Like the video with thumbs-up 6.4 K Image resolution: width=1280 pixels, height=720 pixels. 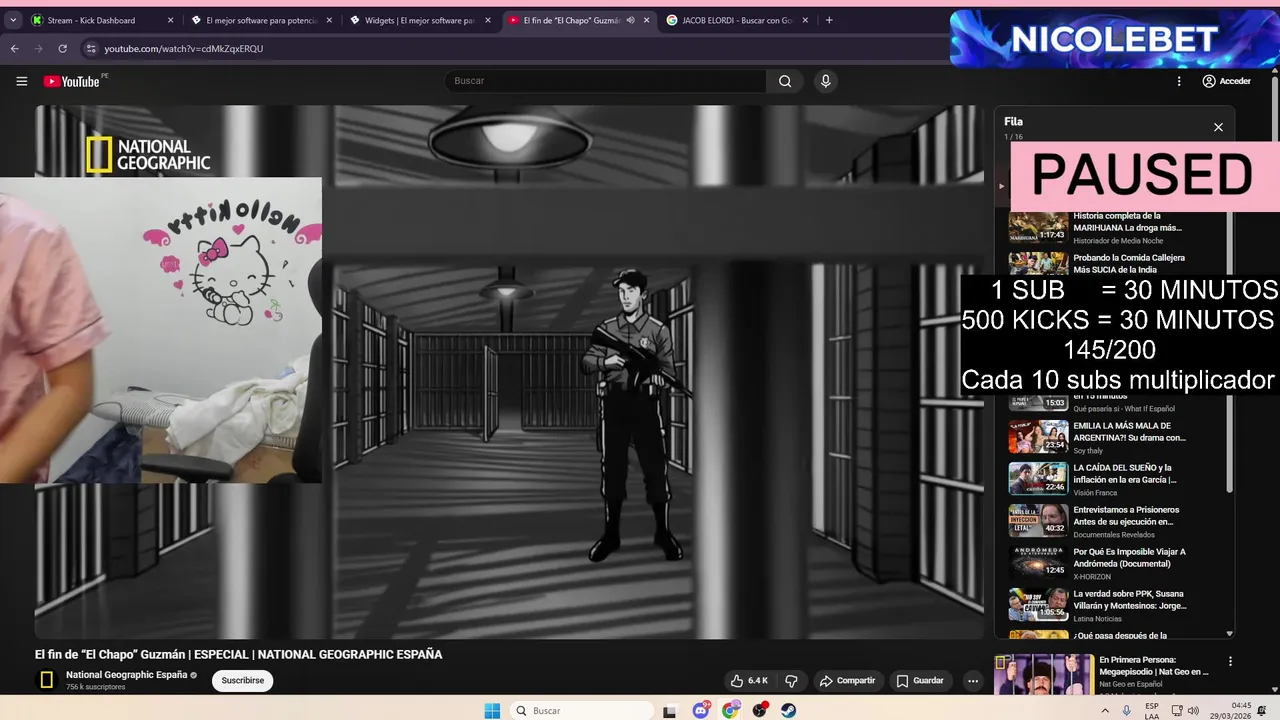[749, 681]
